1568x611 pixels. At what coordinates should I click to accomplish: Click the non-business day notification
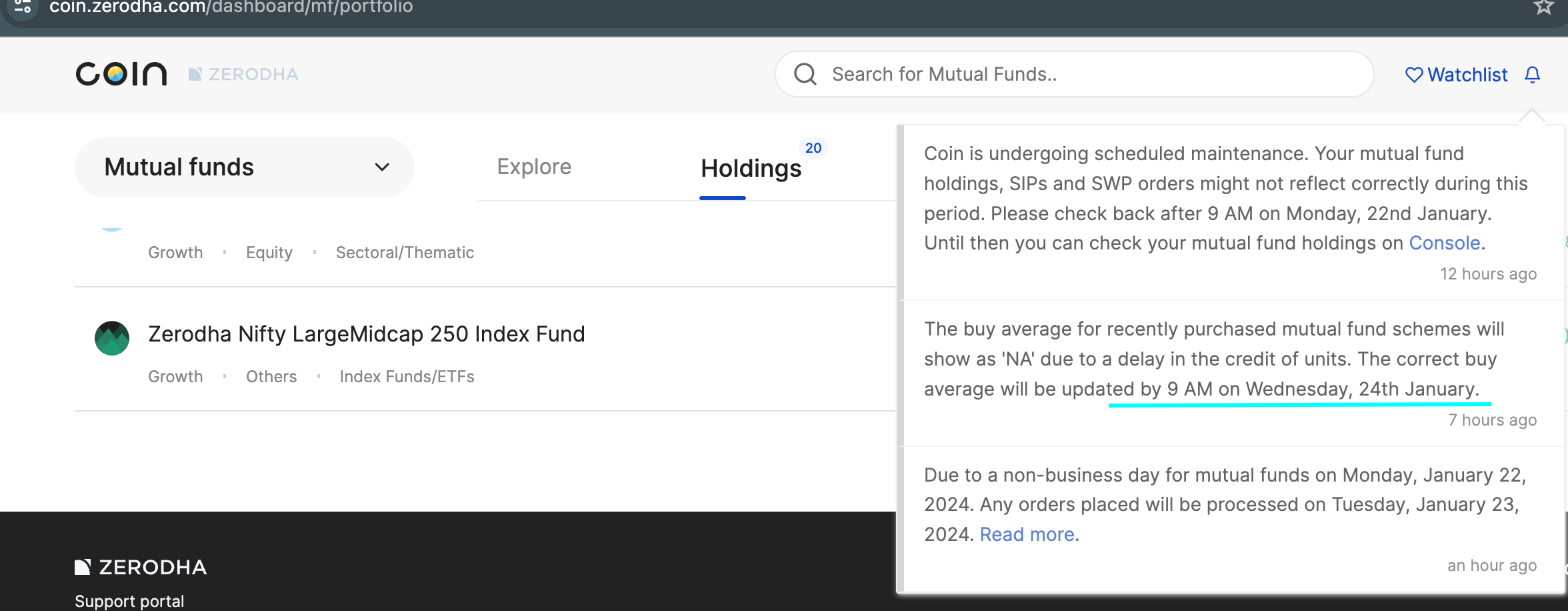click(x=1231, y=520)
